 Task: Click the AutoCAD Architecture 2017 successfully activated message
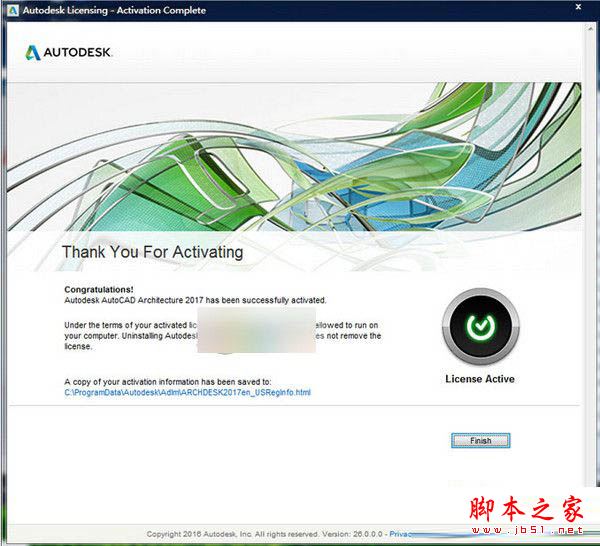click(195, 299)
